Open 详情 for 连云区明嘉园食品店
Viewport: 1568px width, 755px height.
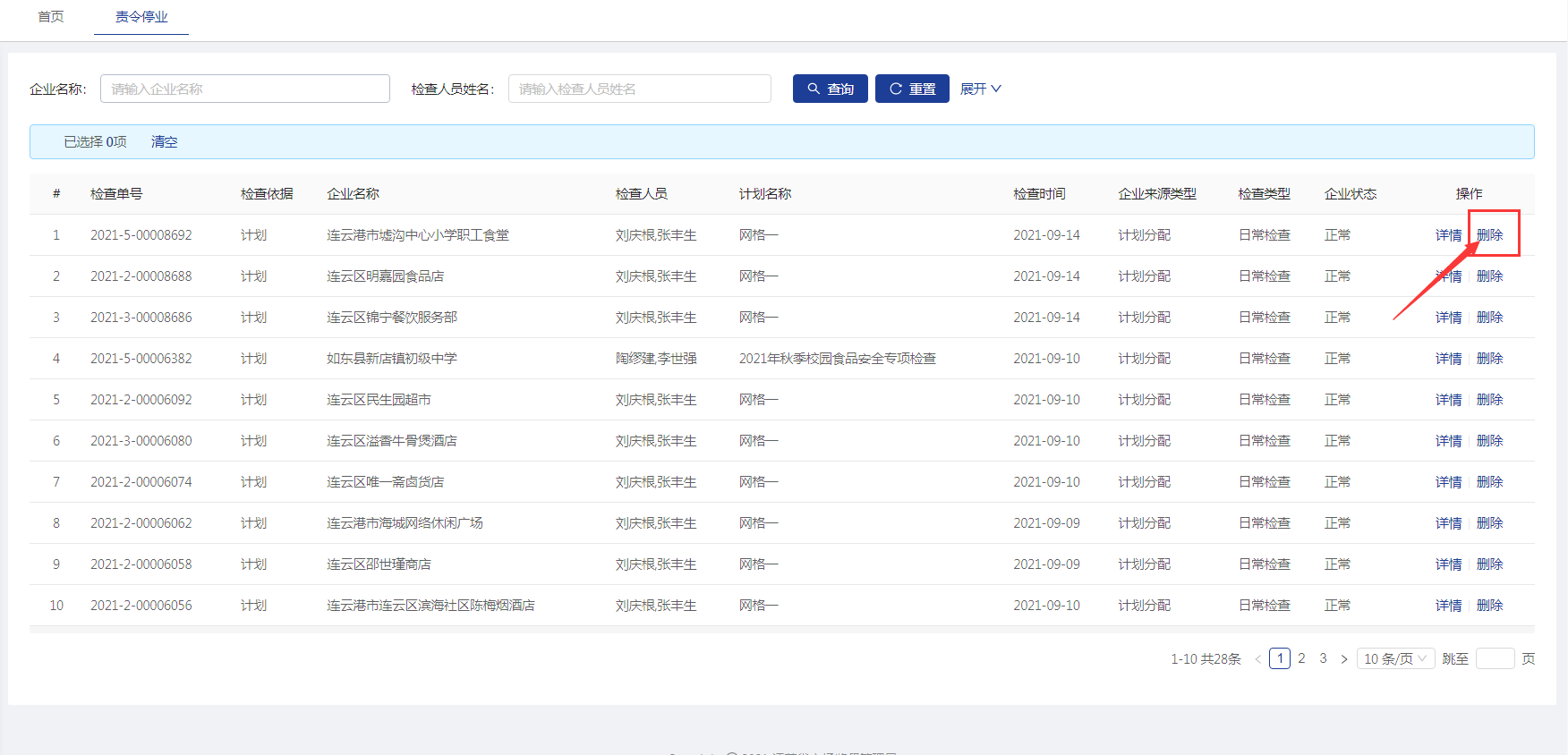(1448, 276)
